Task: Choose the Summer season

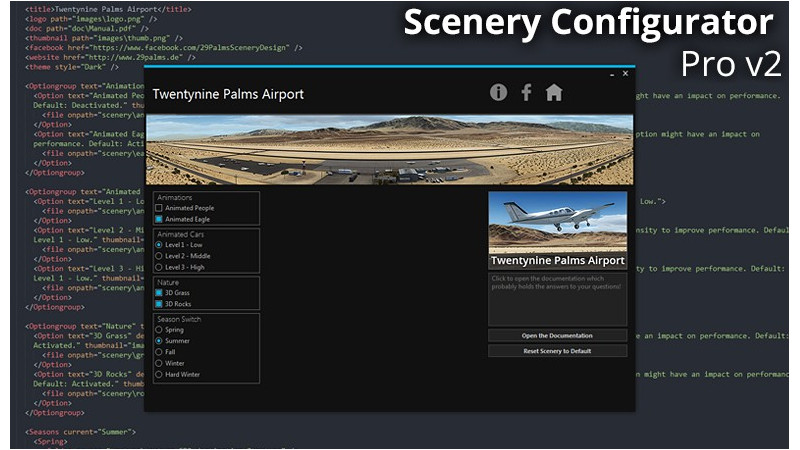Action: [159, 341]
